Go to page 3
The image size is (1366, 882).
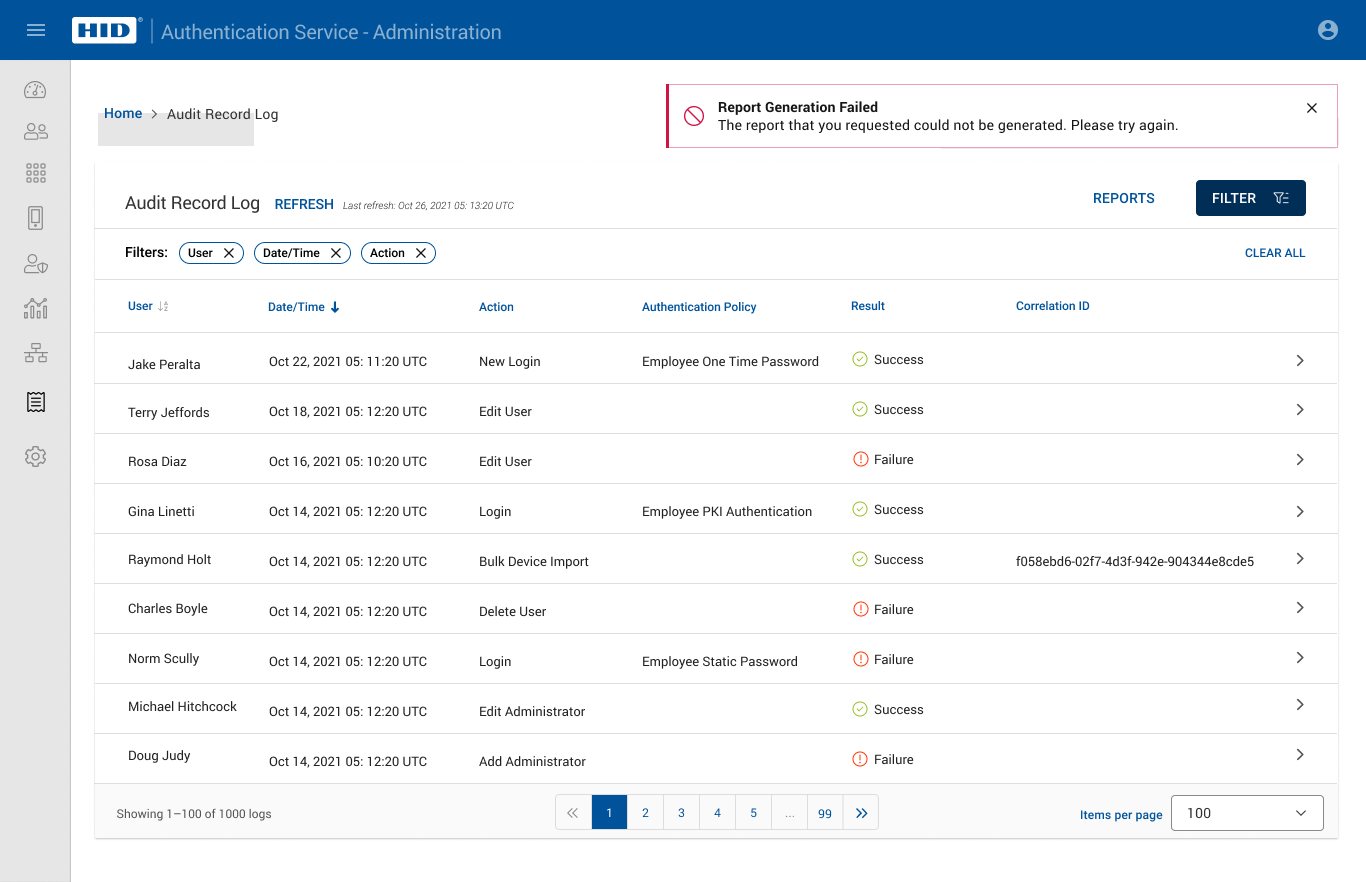pos(681,813)
